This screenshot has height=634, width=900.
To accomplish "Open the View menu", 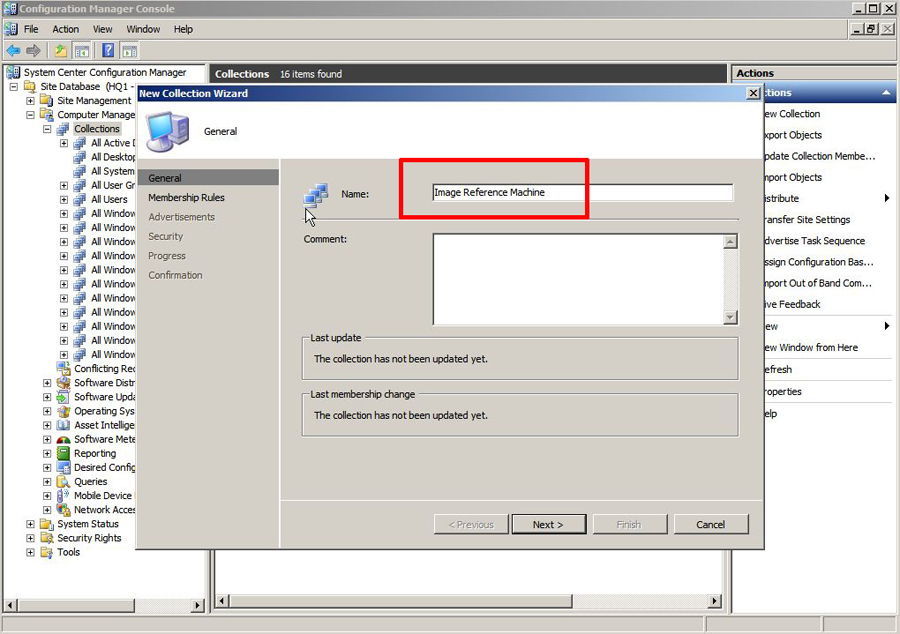I will click(102, 29).
